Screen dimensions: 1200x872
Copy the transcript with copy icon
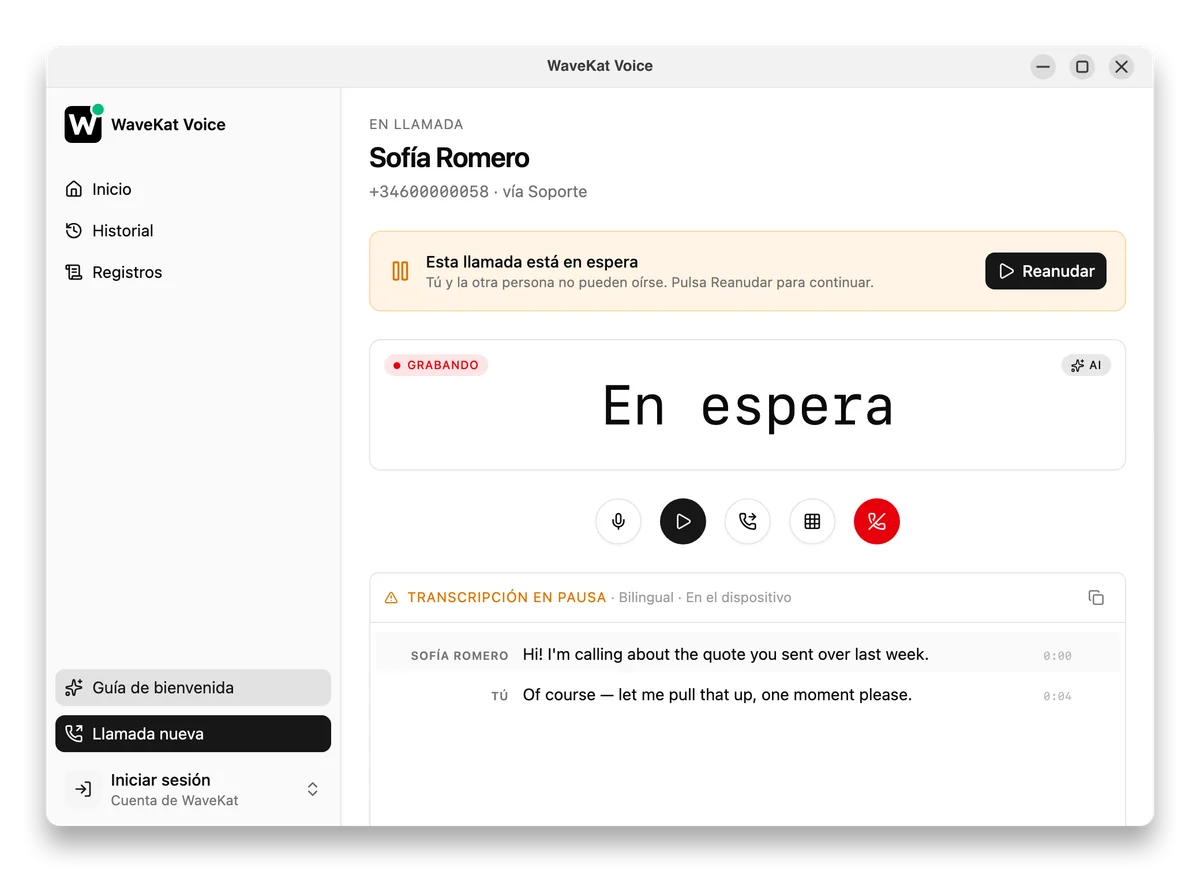tap(1096, 597)
